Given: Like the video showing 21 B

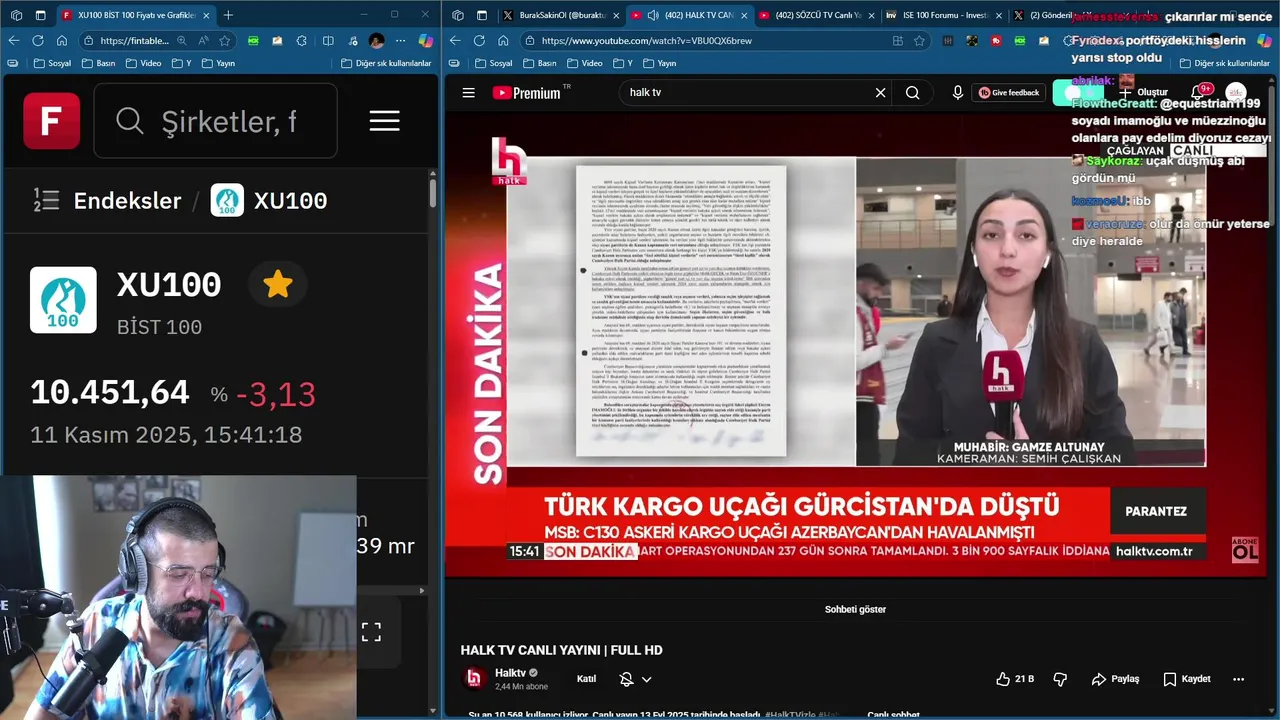Looking at the screenshot, I should coord(1014,679).
